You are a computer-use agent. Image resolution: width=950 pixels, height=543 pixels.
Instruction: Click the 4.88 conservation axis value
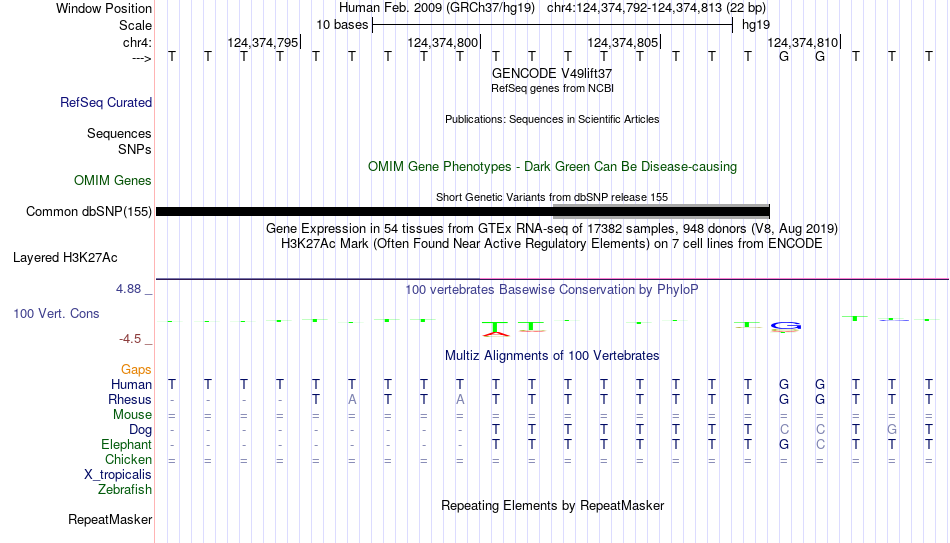[x=128, y=289]
